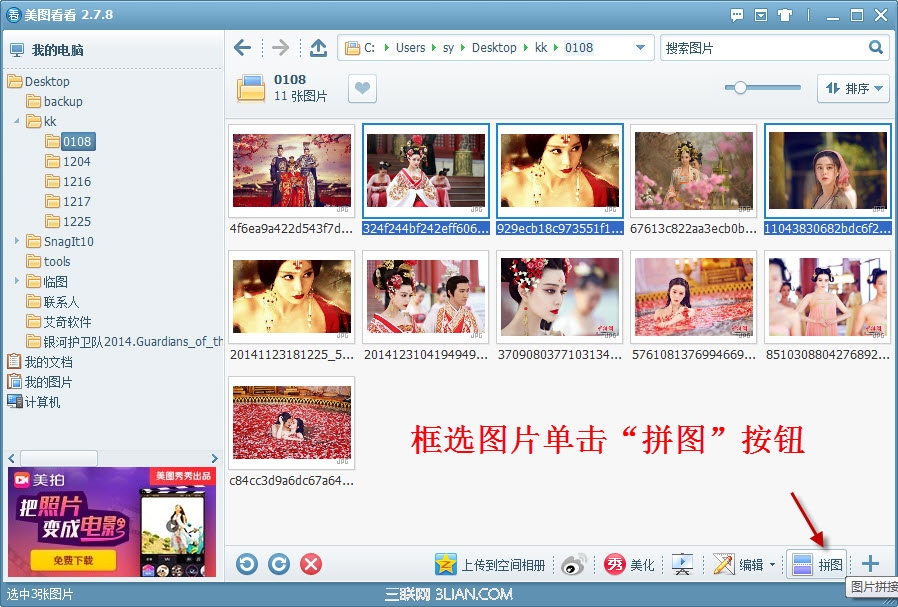Click the 编辑 edit button
Image resolution: width=898 pixels, height=607 pixels.
point(738,565)
